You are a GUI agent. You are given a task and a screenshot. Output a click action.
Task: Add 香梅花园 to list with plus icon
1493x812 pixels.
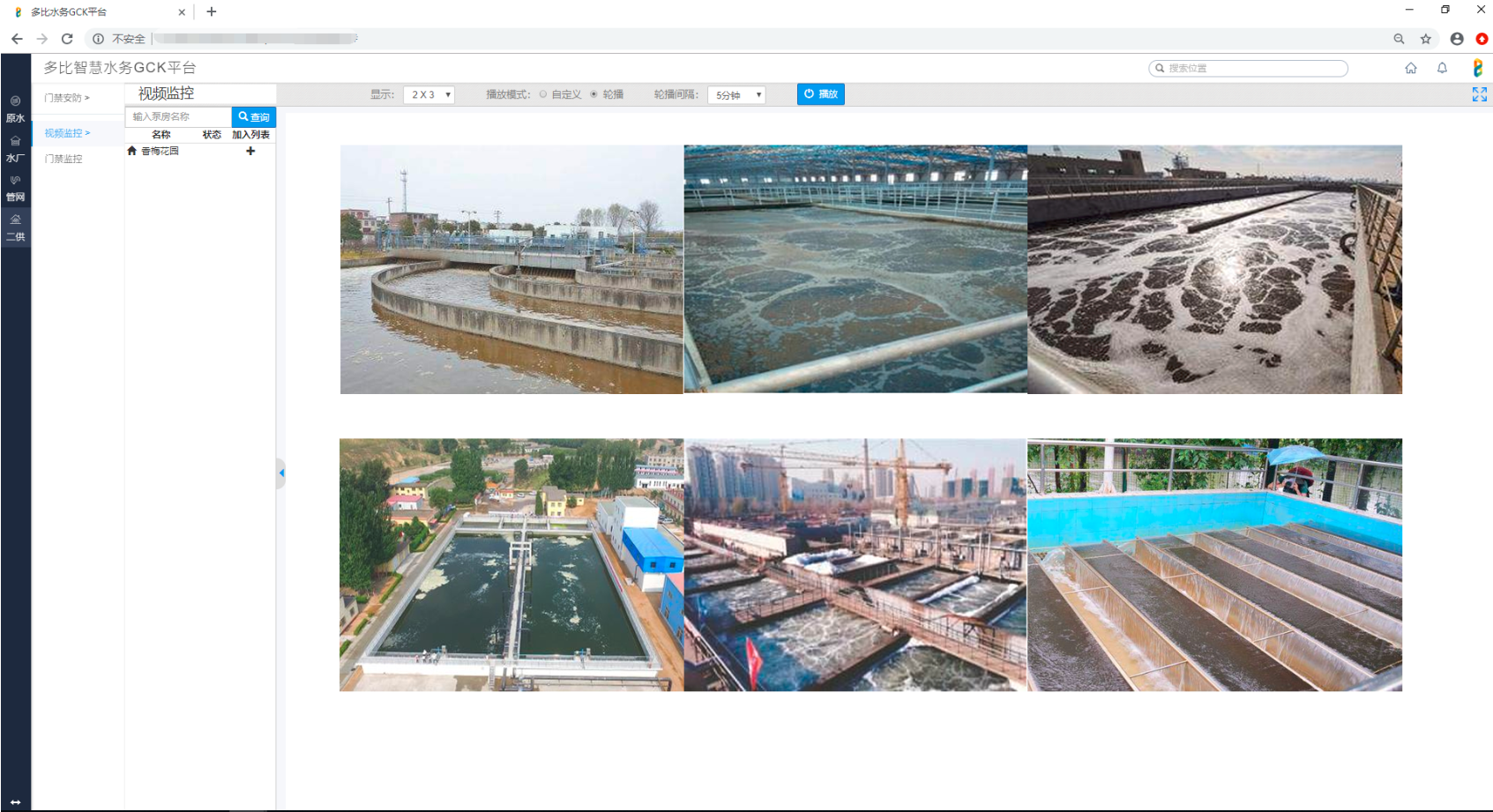click(250, 151)
